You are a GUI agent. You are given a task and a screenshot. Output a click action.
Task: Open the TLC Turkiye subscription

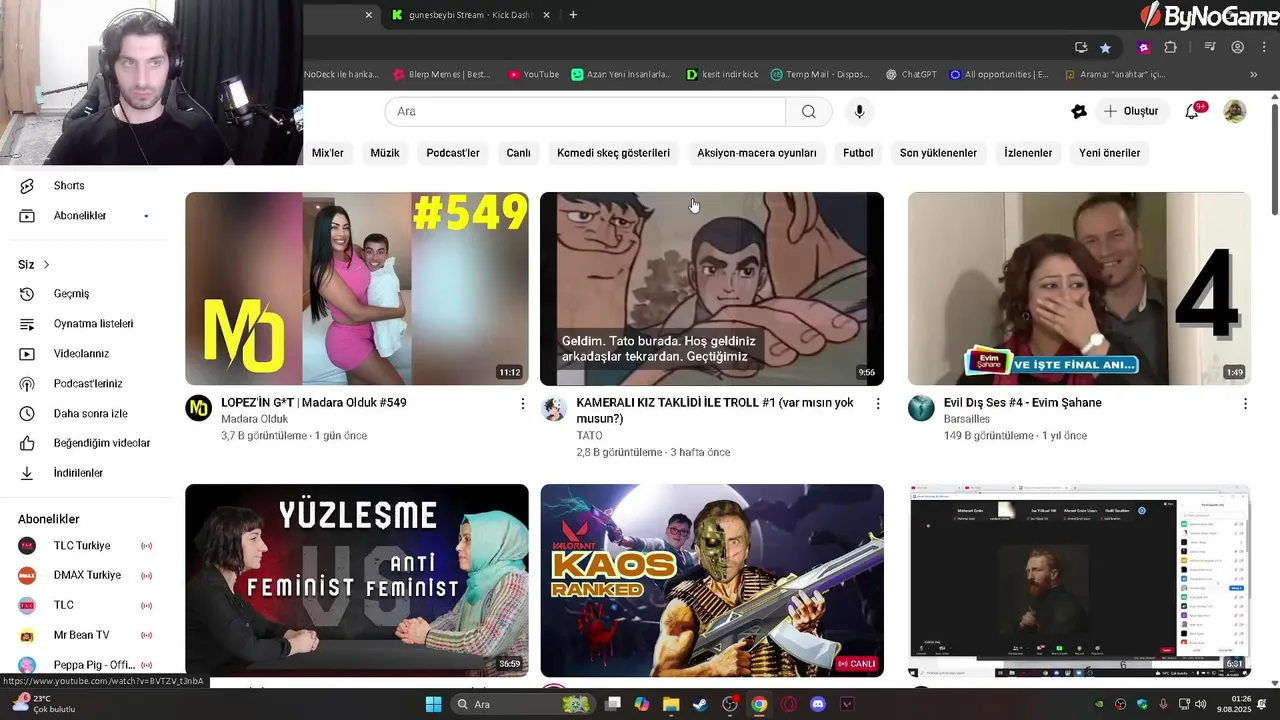pyautogui.click(x=85, y=546)
